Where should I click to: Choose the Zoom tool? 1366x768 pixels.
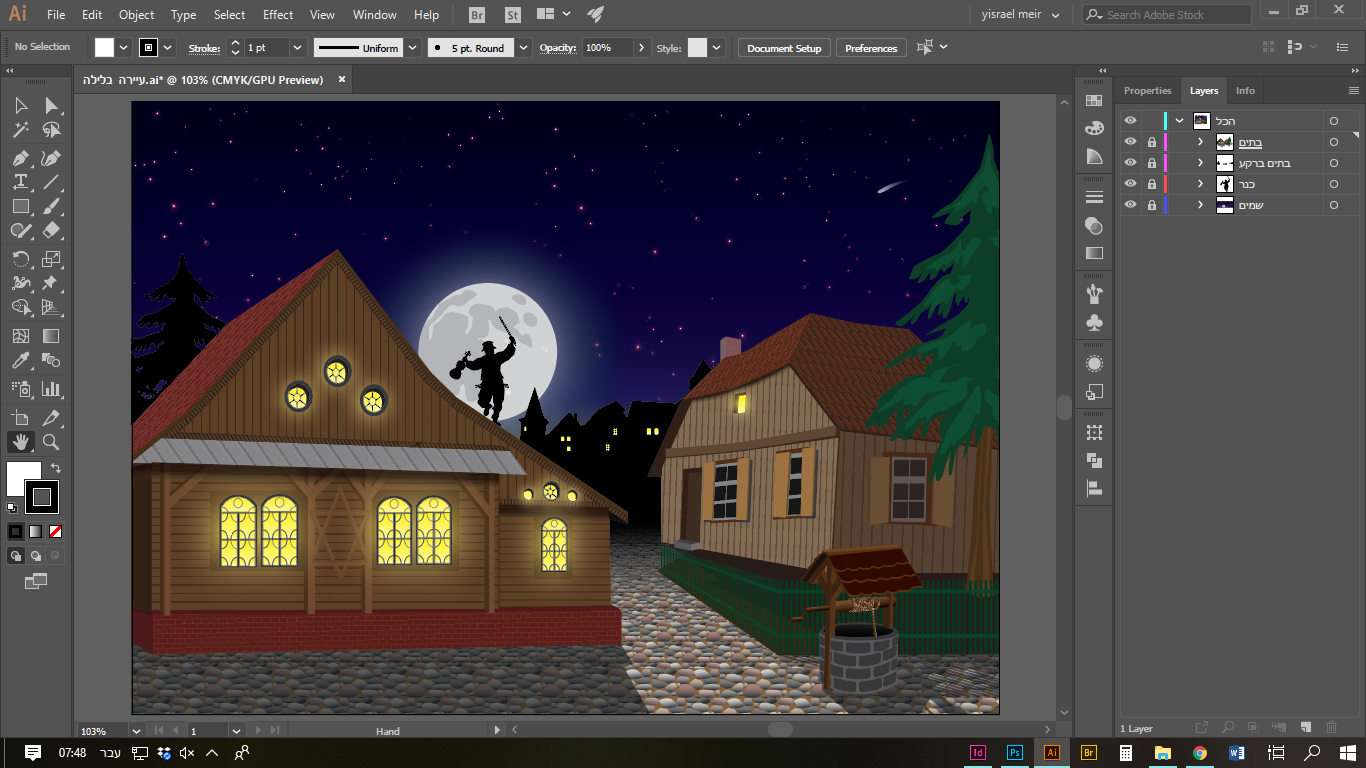click(x=51, y=442)
